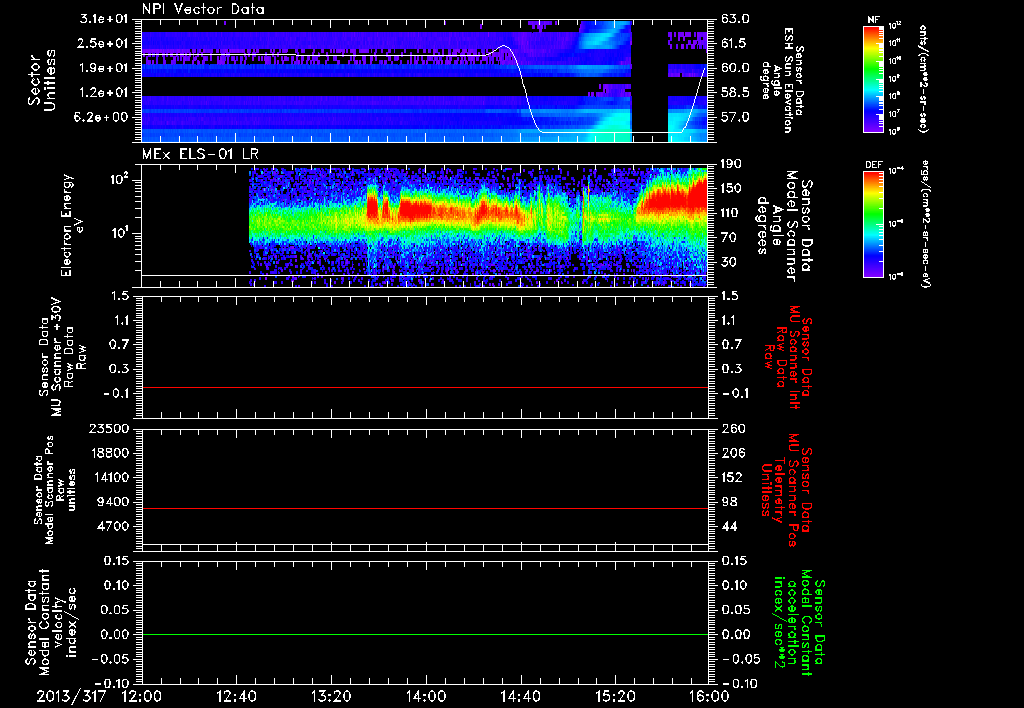Click the green 'Model Constant acceleration' title
The height and width of the screenshot is (708, 1024).
pyautogui.click(x=799, y=624)
